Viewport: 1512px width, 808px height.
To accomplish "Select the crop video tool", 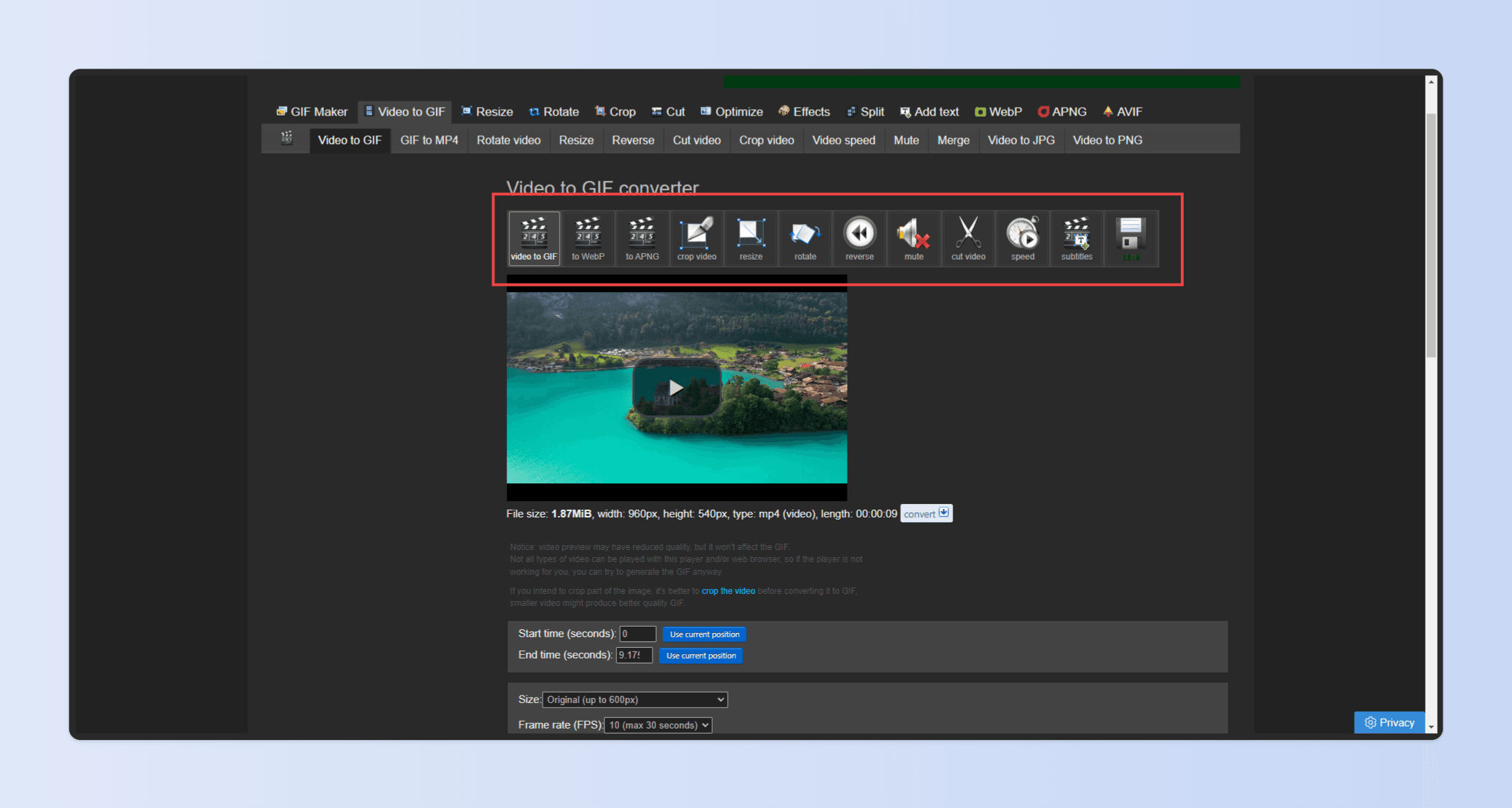I will 696,237.
